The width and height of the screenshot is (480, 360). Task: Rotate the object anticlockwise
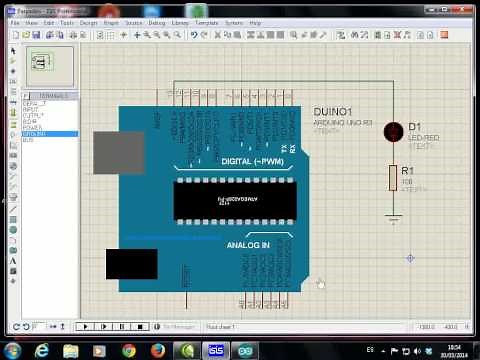click(26, 327)
